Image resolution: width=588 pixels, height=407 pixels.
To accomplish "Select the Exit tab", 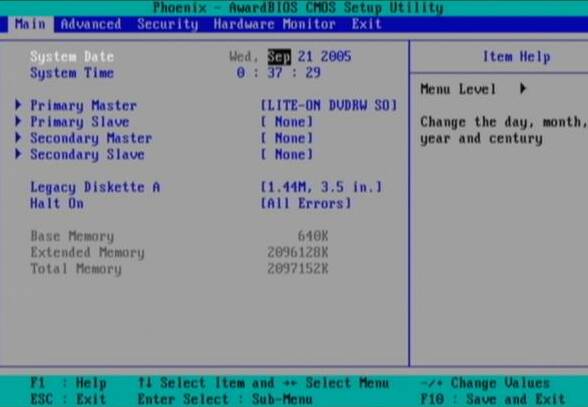I will [366, 24].
